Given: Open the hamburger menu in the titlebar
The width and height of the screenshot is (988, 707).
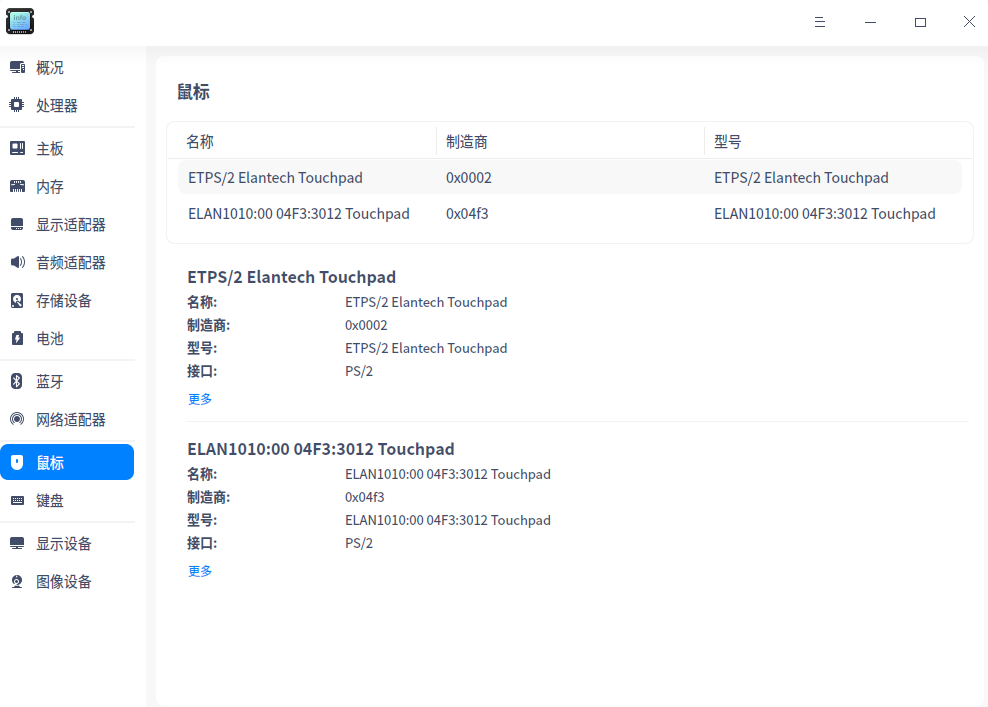Looking at the screenshot, I should click(820, 21).
